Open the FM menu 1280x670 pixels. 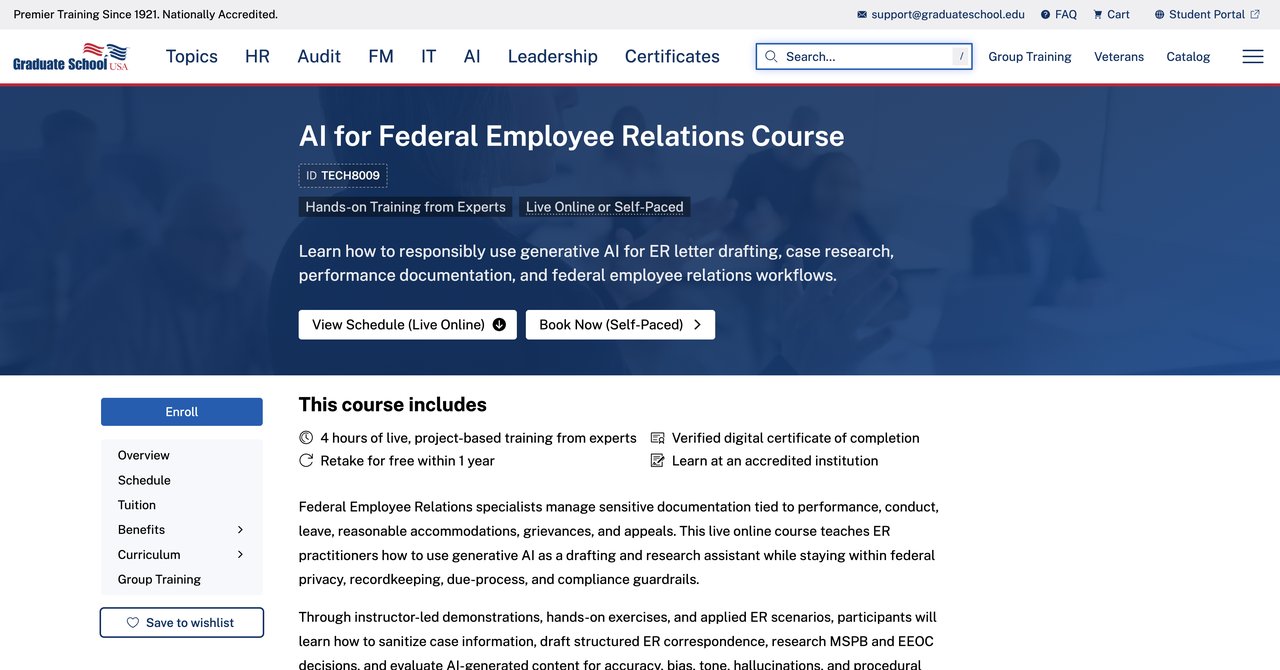(x=381, y=56)
